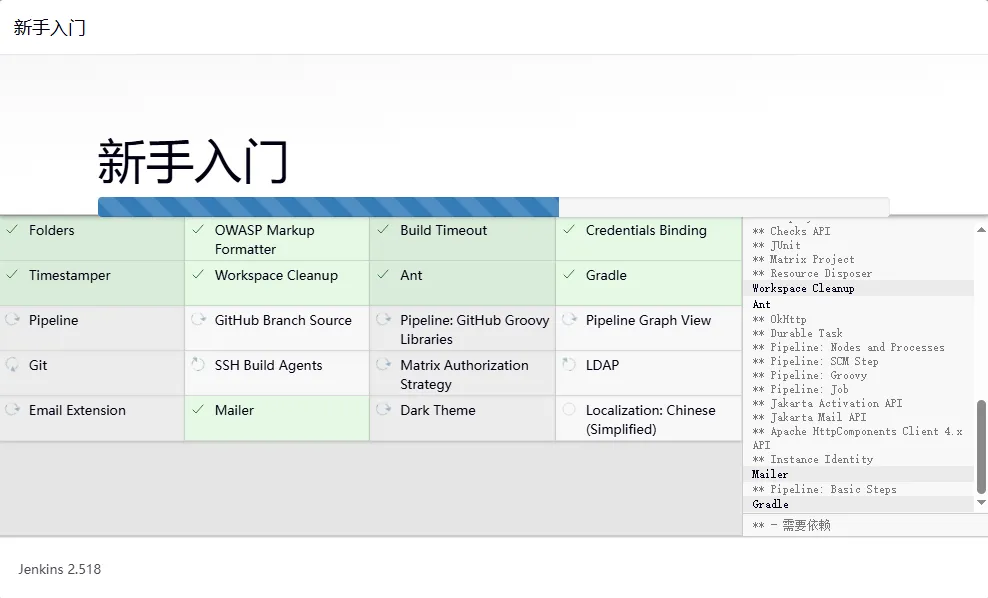
Task: Click the install log scroll up arrow
Action: coord(981,230)
